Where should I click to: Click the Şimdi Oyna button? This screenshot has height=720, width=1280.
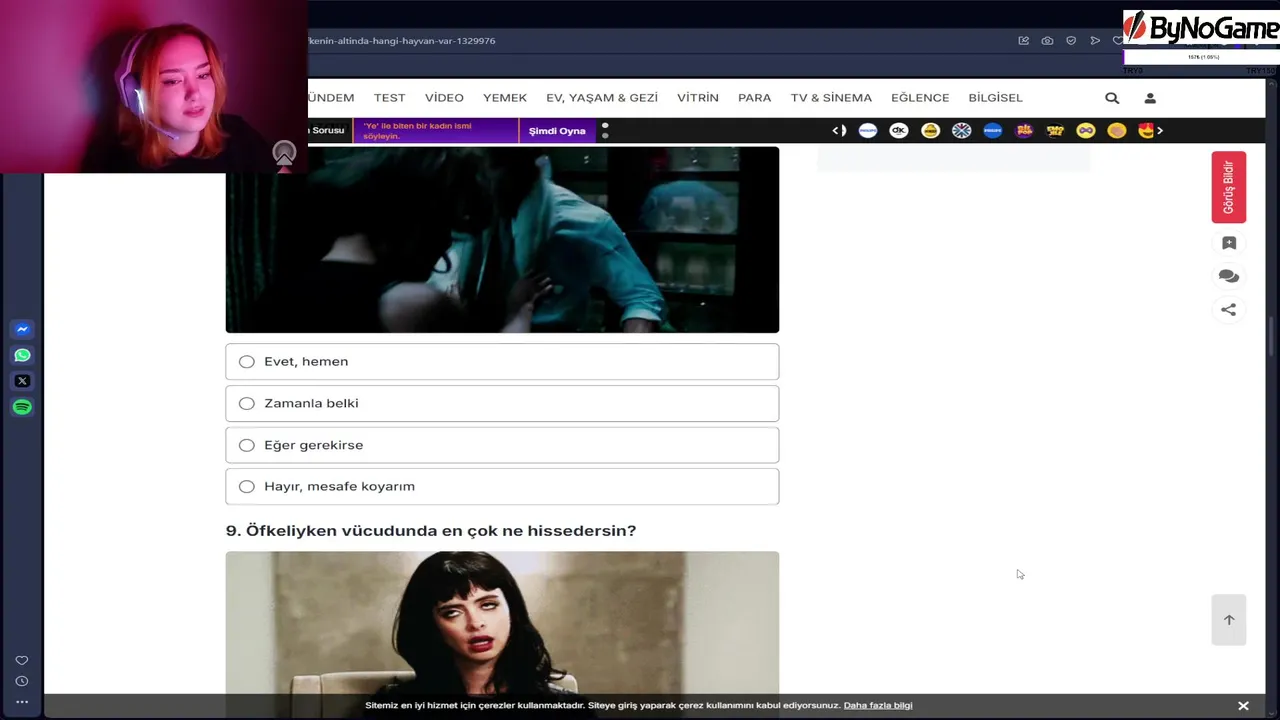[x=557, y=131]
